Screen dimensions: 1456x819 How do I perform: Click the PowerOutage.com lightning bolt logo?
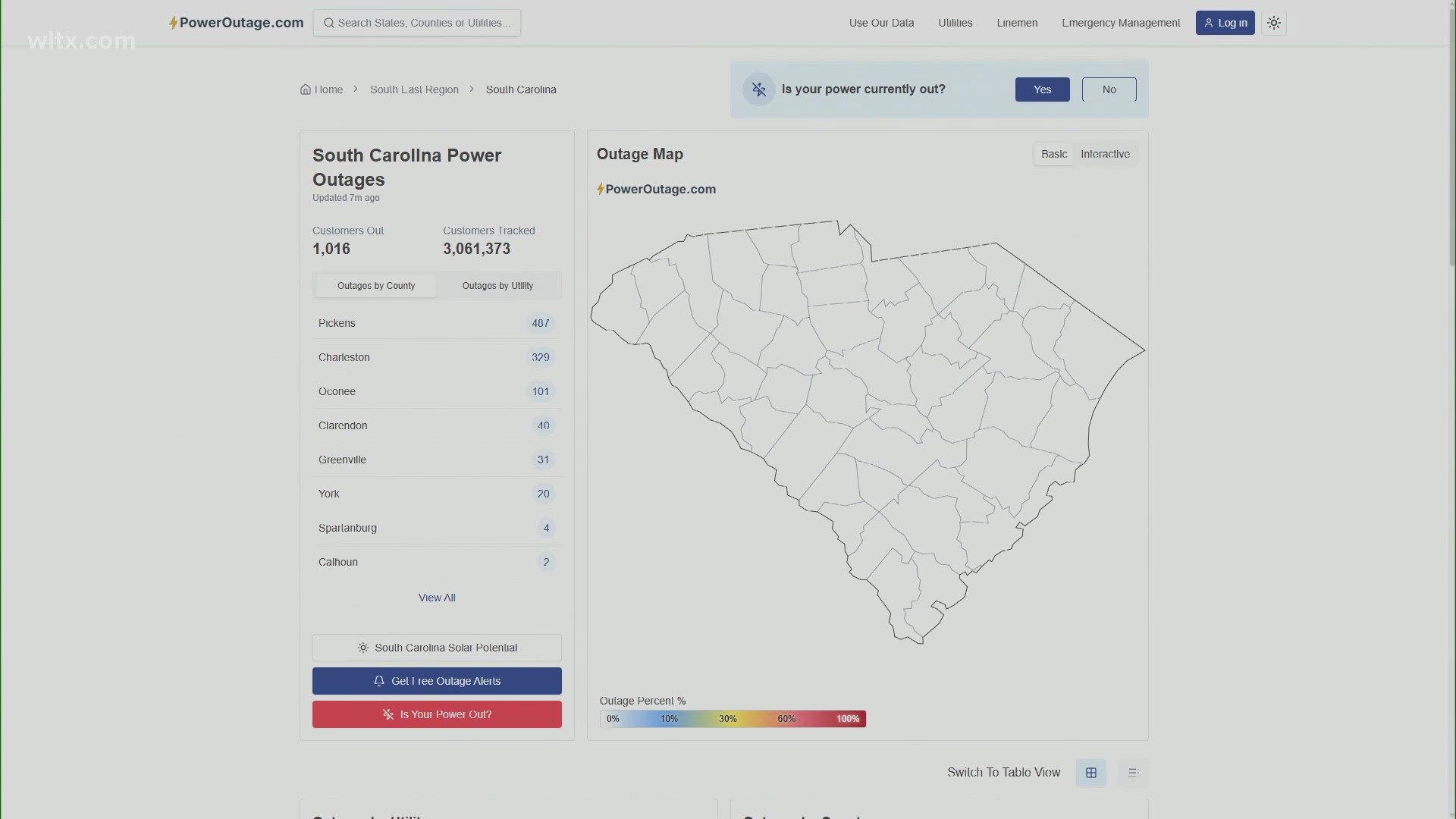click(174, 23)
